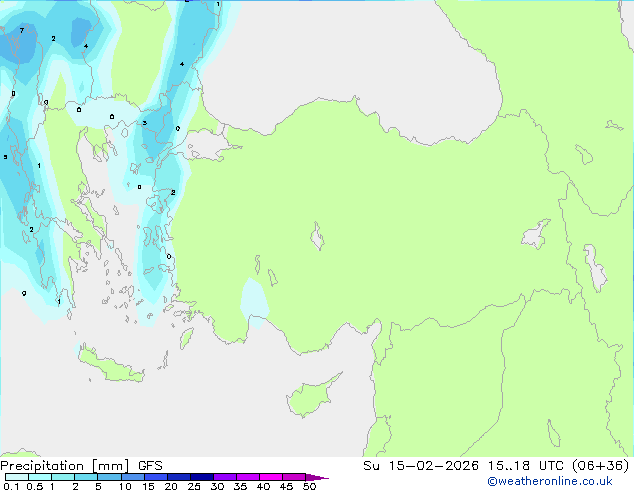634x490 pixels.
Task: Click the 'Precipitation [mm] GFS' title text
Action: pyautogui.click(x=81, y=466)
